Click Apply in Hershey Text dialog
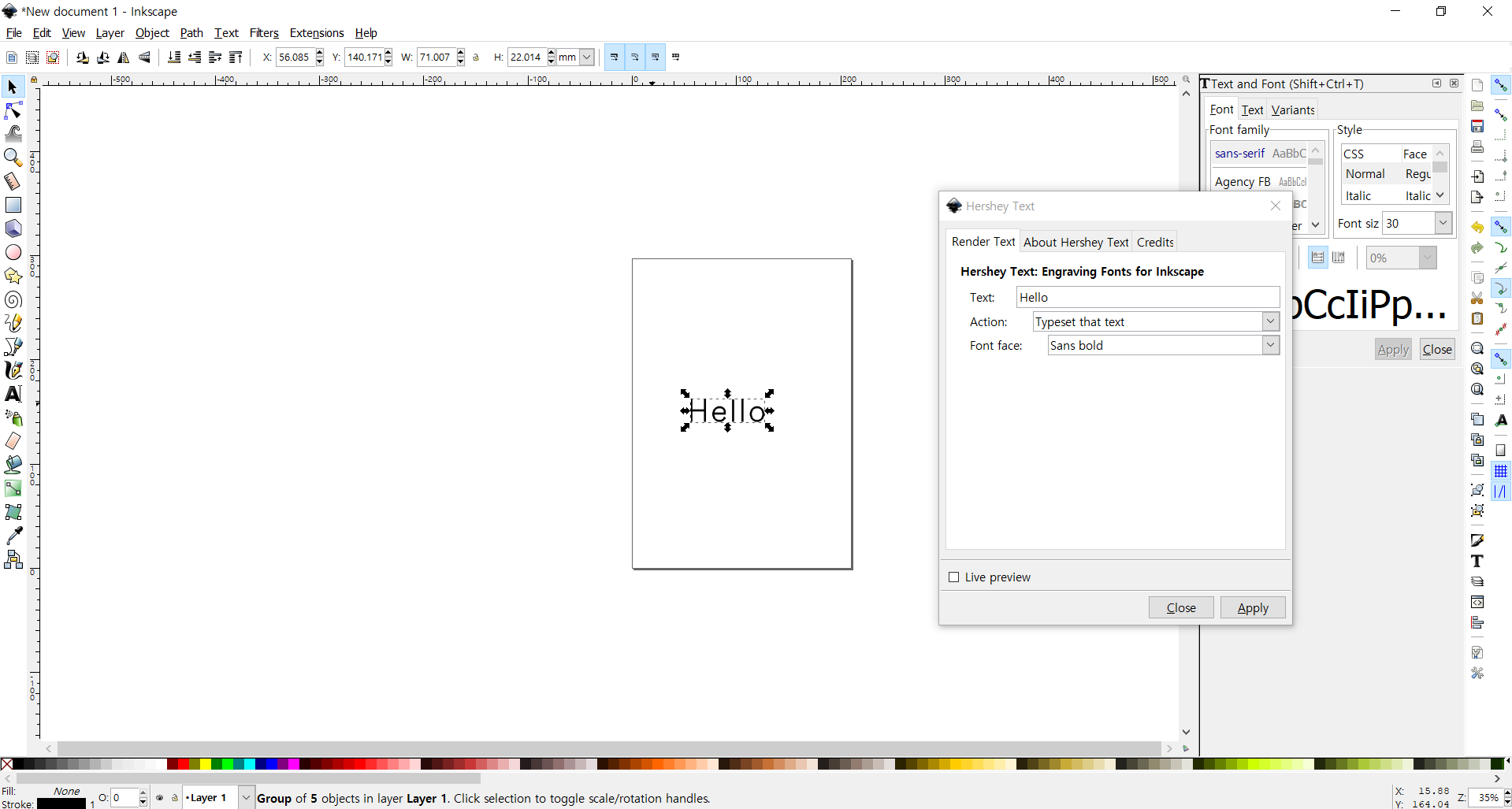The image size is (1512, 809). pos(1253,607)
